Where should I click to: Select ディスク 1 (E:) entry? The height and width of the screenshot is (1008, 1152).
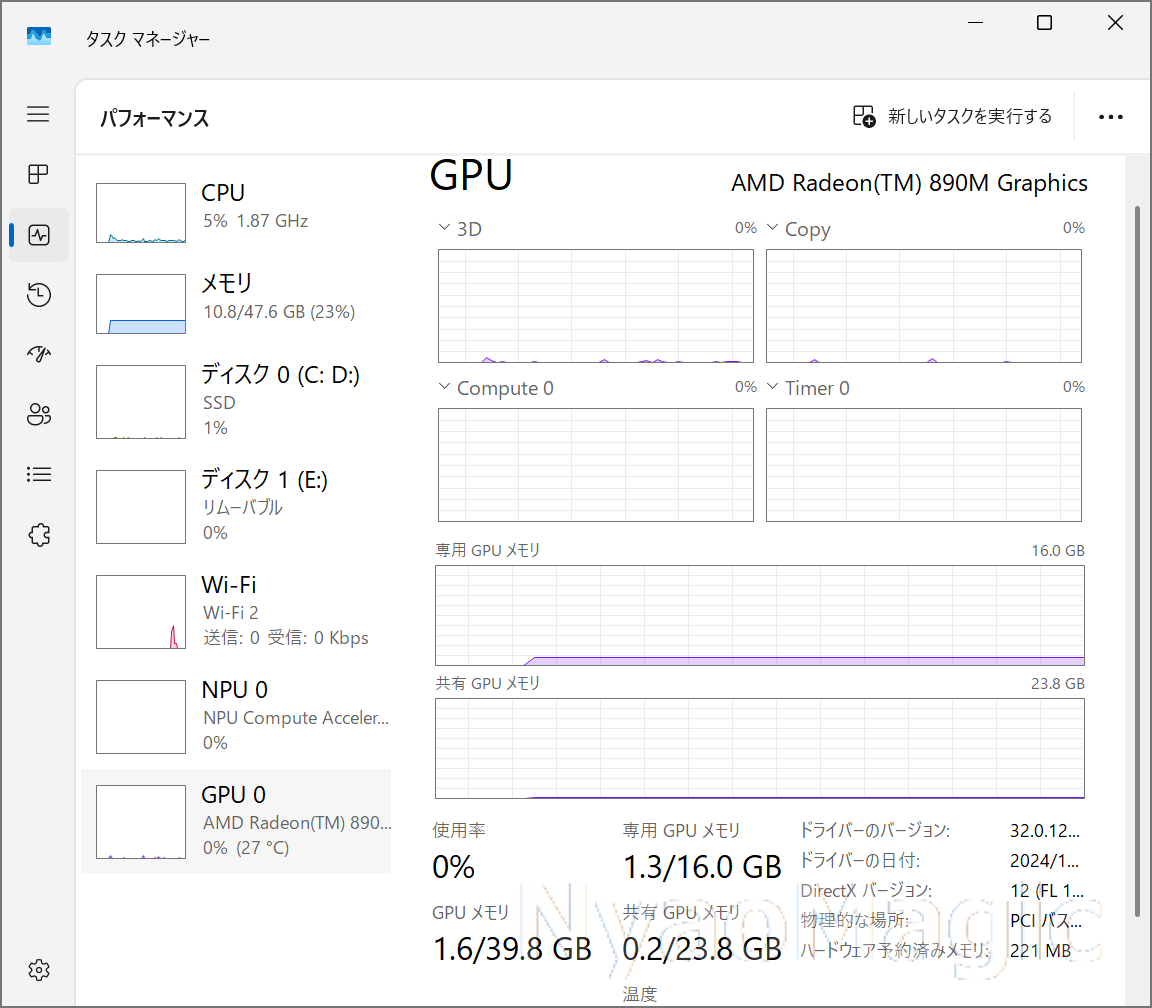(236, 507)
